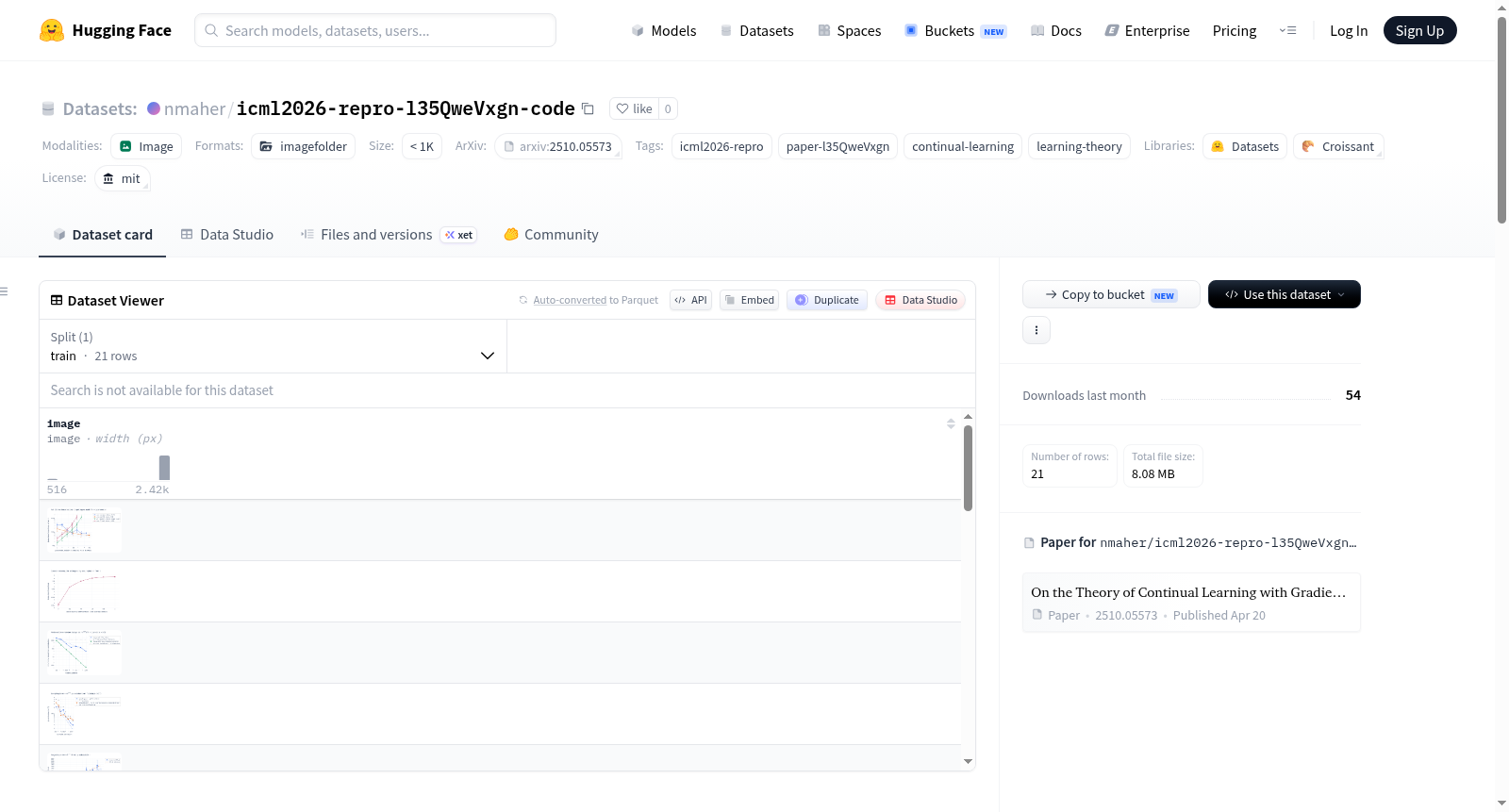Click the Croissant library tag
The width and height of the screenshot is (1509, 812).
pos(1338,146)
